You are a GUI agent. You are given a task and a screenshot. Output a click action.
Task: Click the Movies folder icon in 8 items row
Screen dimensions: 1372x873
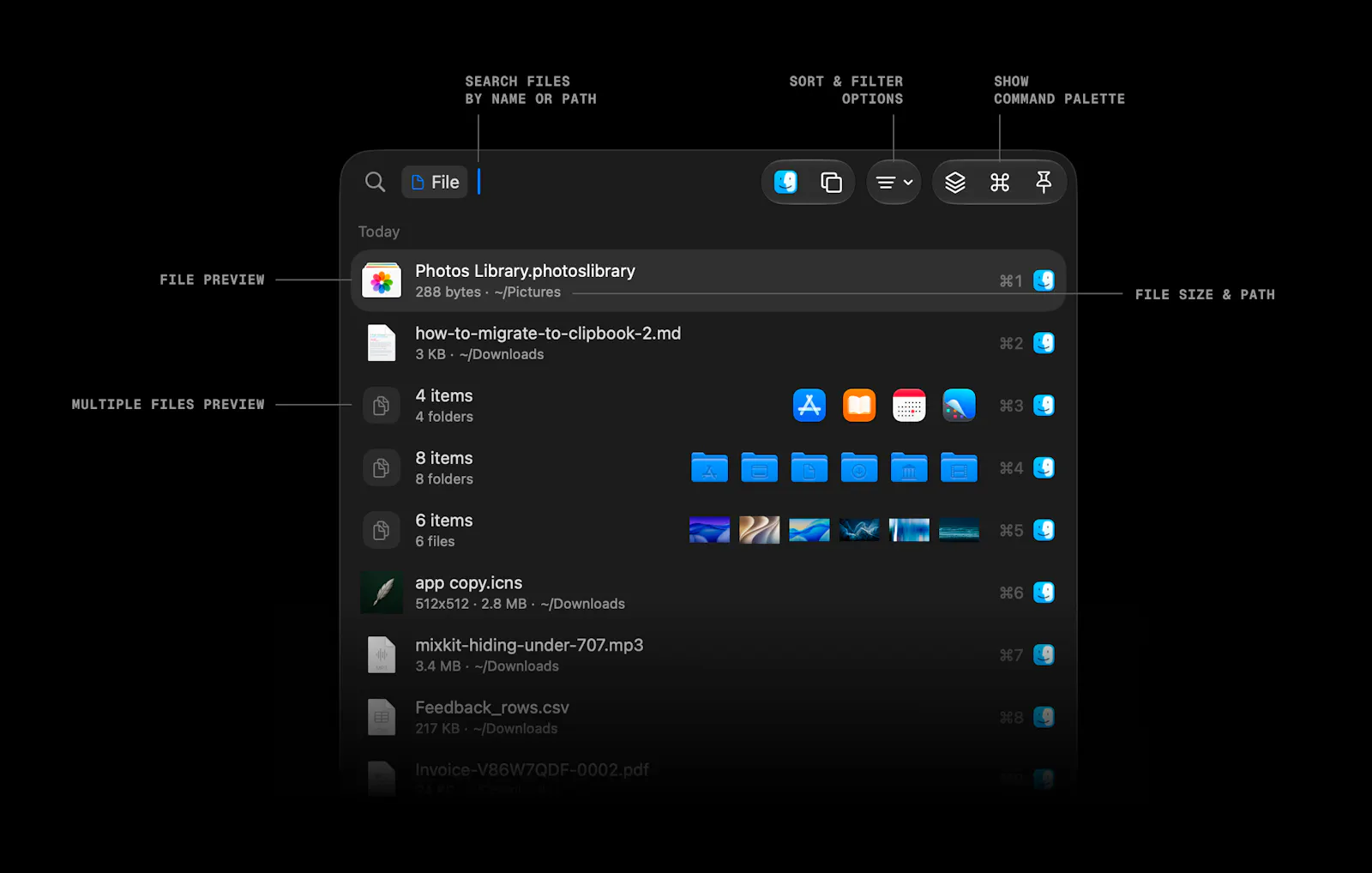959,467
